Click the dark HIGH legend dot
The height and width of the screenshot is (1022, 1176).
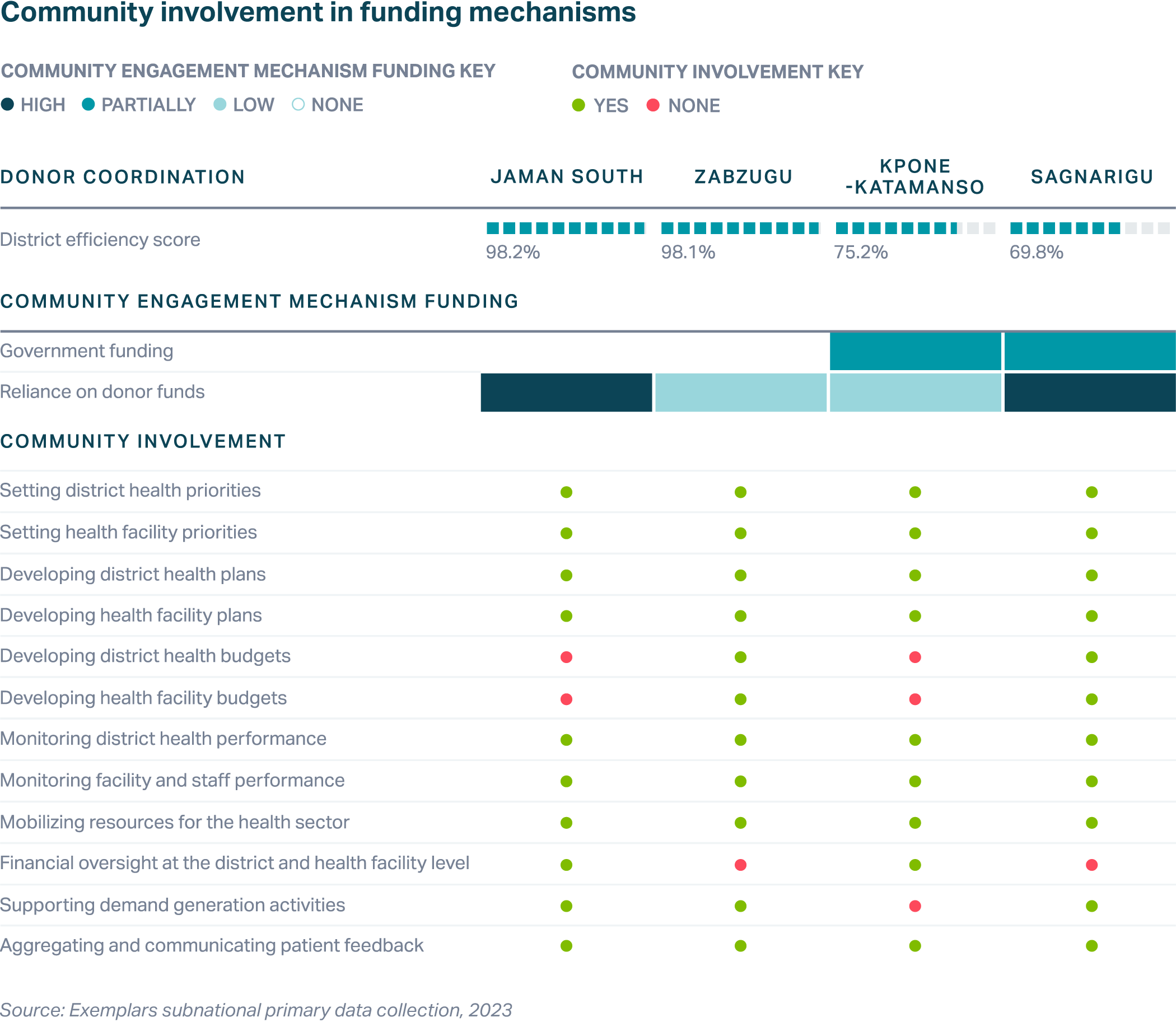click(x=7, y=104)
